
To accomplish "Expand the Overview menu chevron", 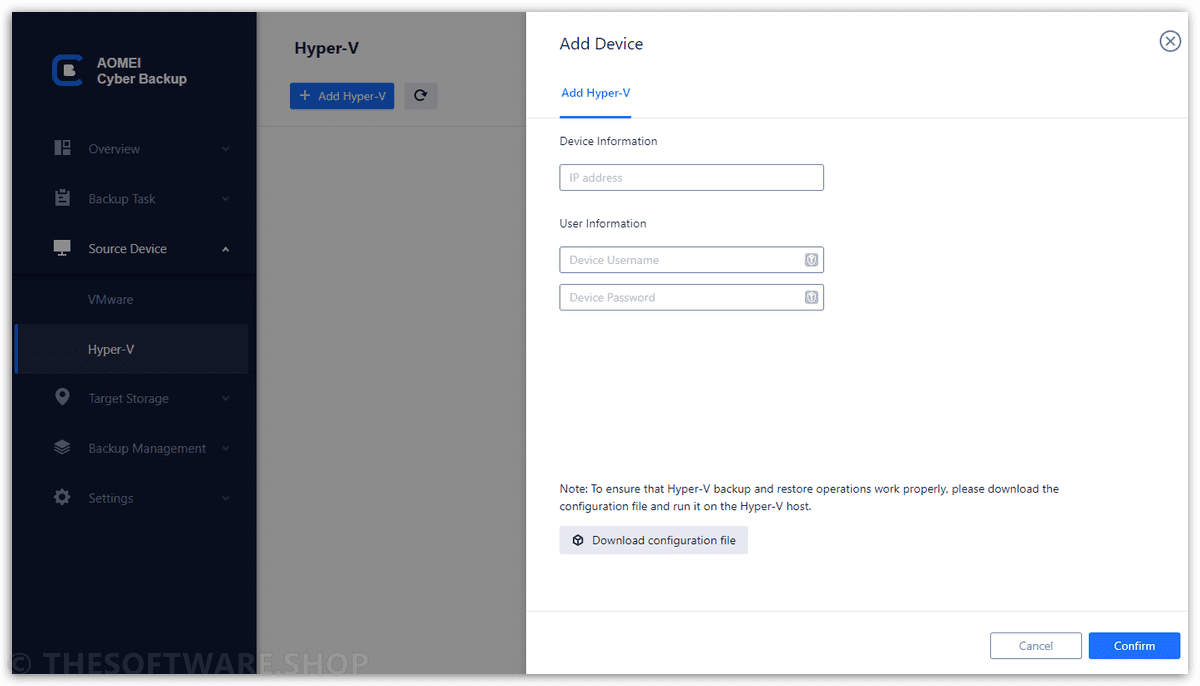I will click(x=225, y=149).
